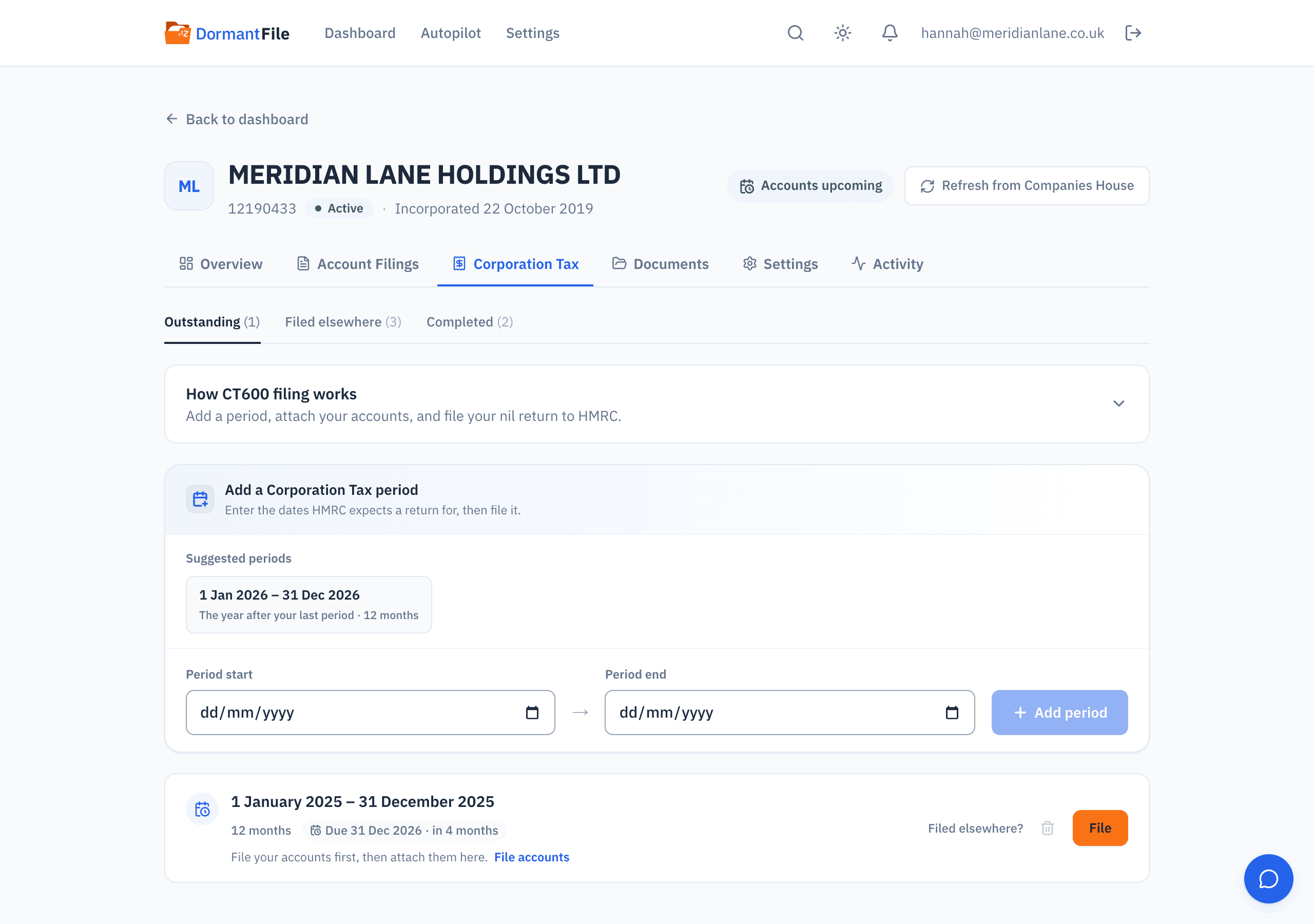
Task: Click the Suggested periods label
Action: (239, 558)
